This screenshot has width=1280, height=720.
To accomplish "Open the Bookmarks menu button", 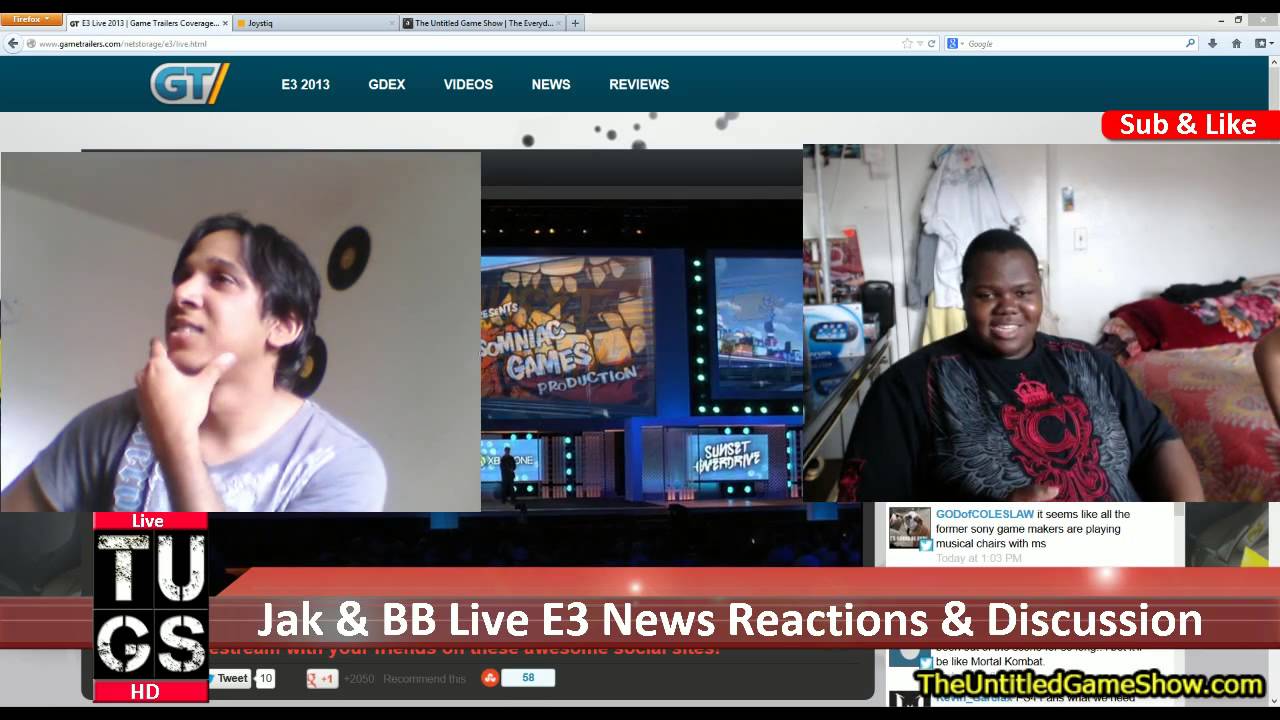I will pos(1262,44).
